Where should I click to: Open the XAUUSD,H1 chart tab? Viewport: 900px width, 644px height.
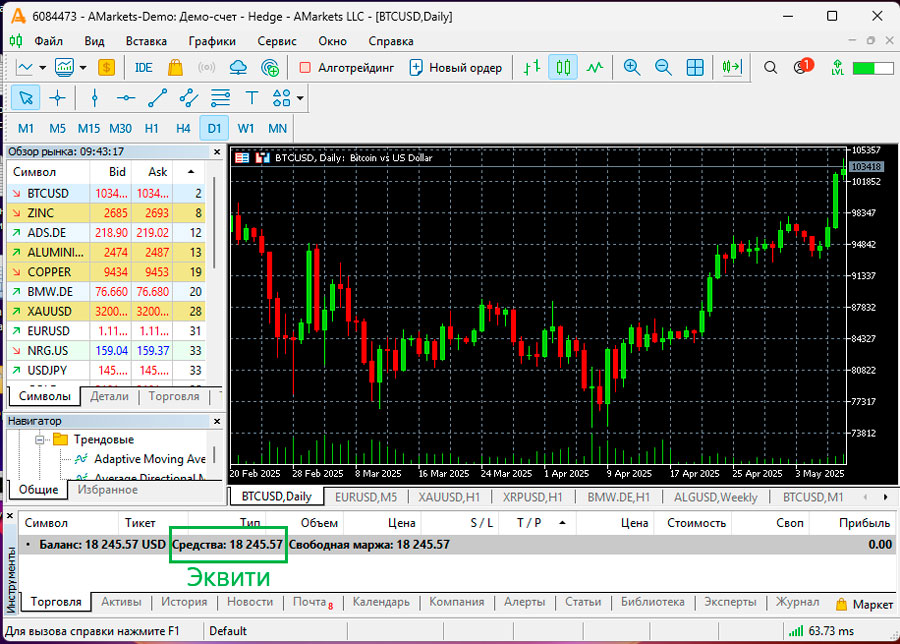449,497
